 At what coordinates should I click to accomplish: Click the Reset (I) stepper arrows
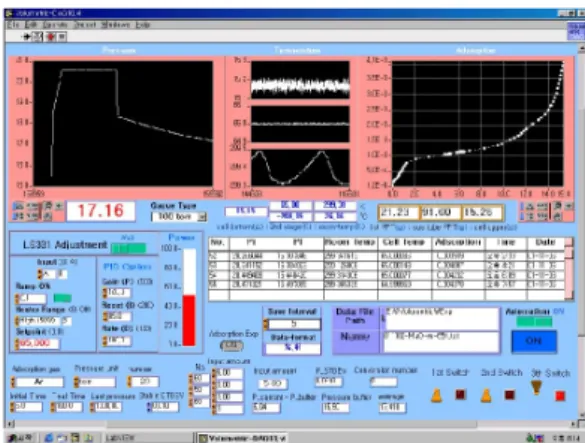tap(105, 316)
